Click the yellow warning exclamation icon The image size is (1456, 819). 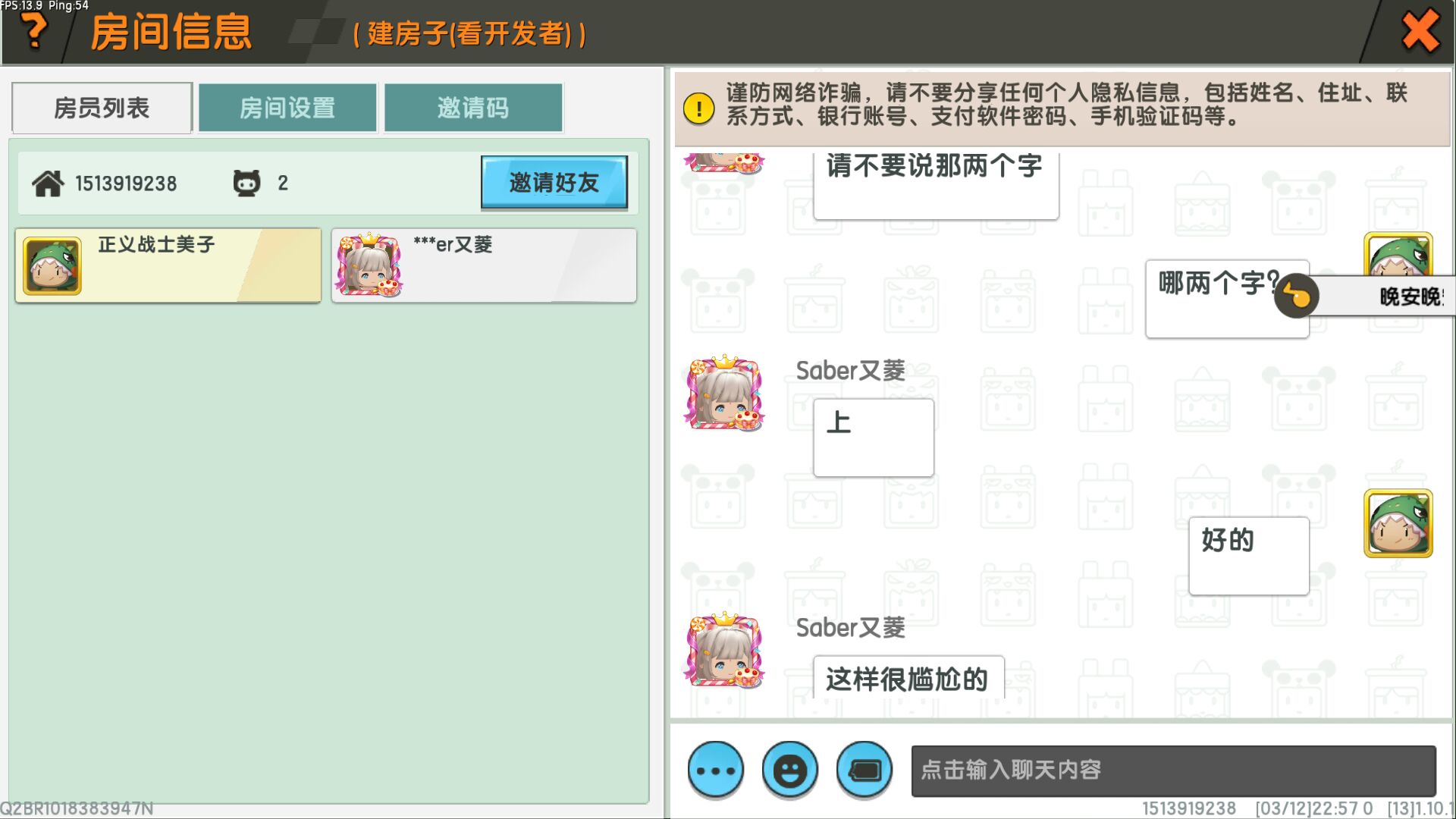click(698, 108)
